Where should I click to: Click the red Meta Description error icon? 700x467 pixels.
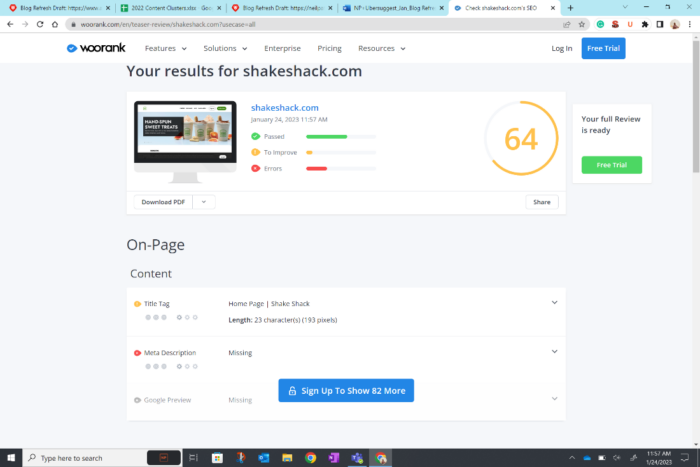click(x=138, y=353)
